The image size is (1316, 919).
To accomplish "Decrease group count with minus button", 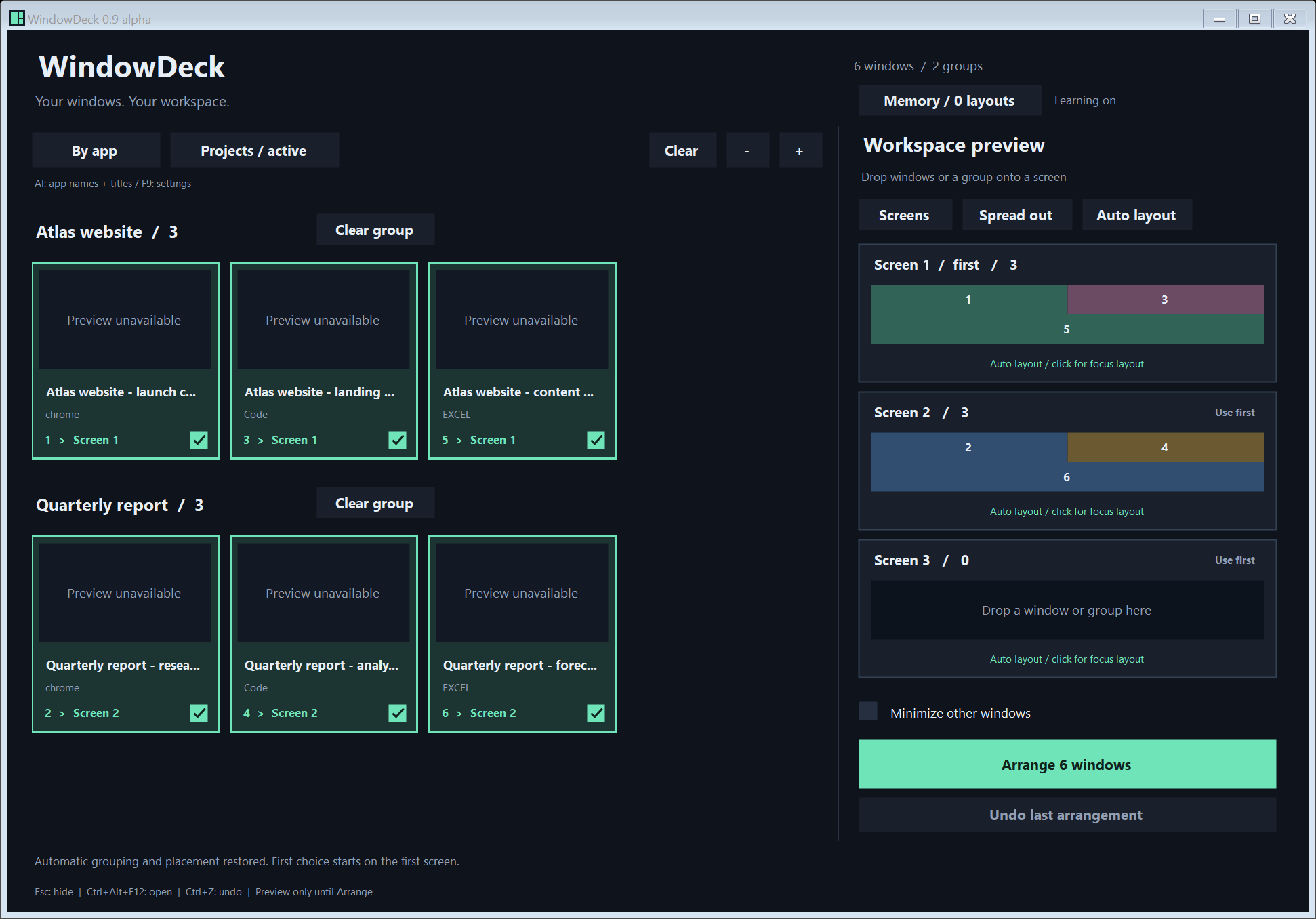I will pos(747,150).
